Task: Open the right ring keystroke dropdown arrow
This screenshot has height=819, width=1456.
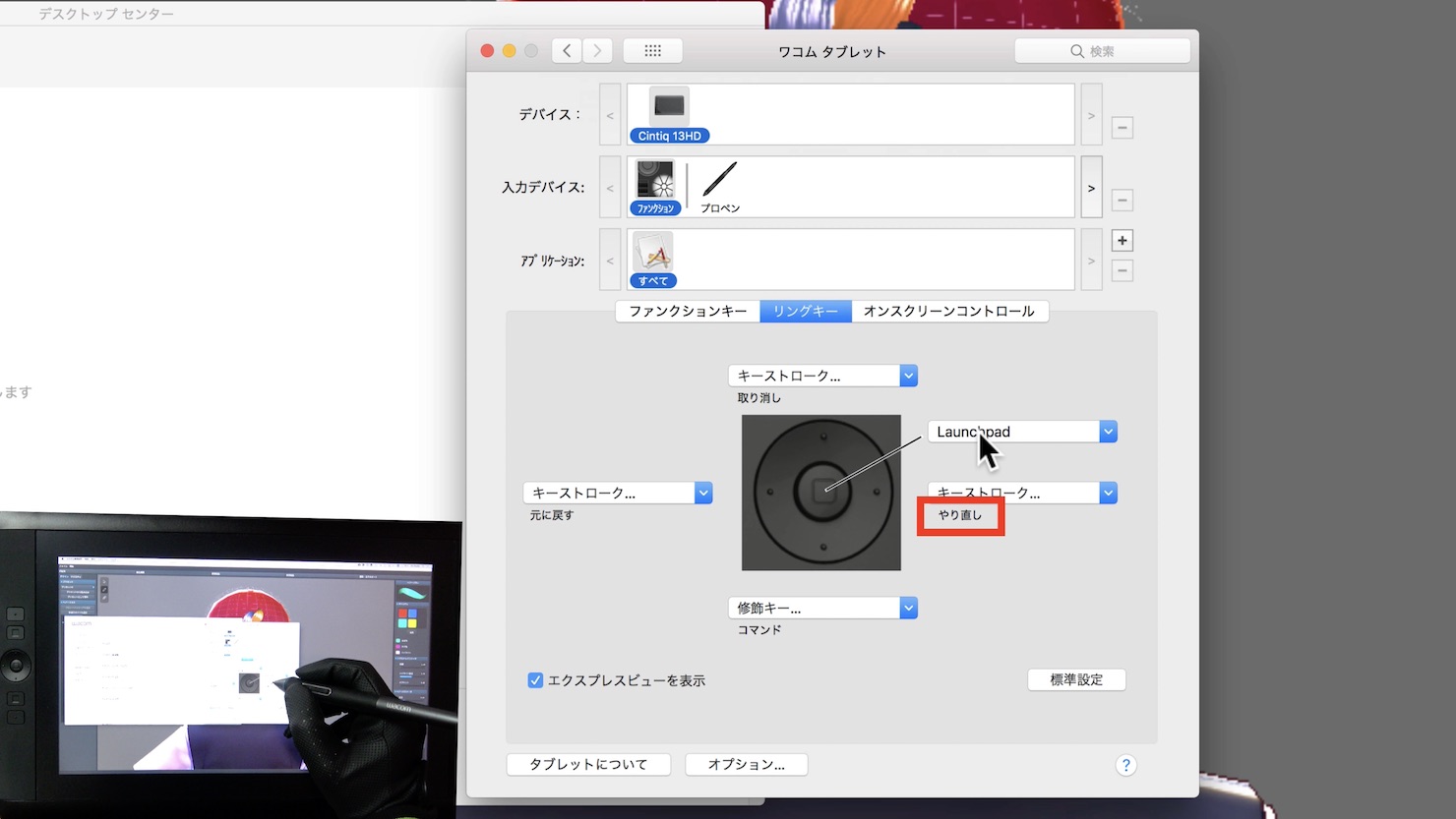Action: (1108, 493)
